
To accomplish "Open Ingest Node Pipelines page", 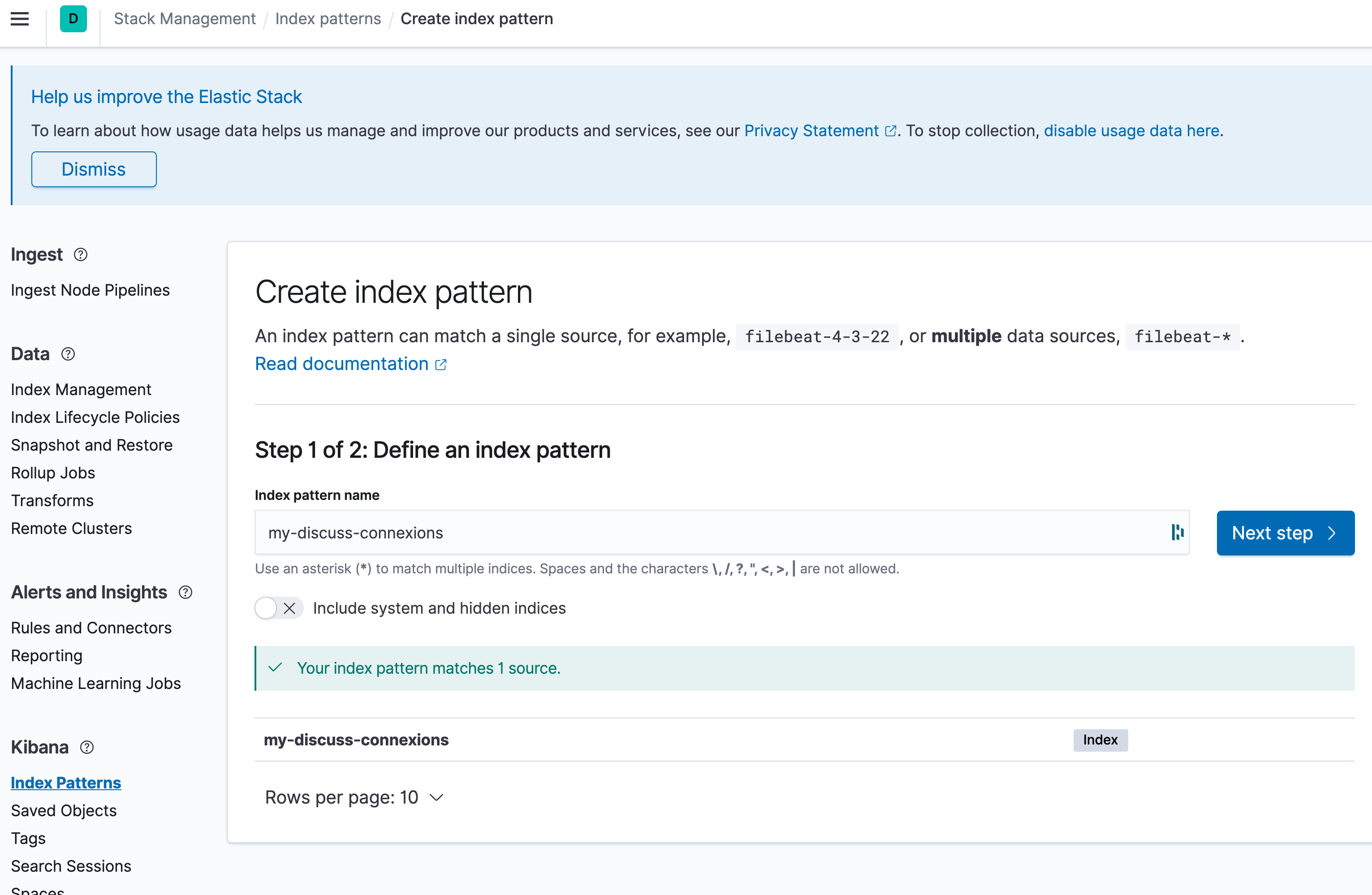I will click(x=90, y=290).
